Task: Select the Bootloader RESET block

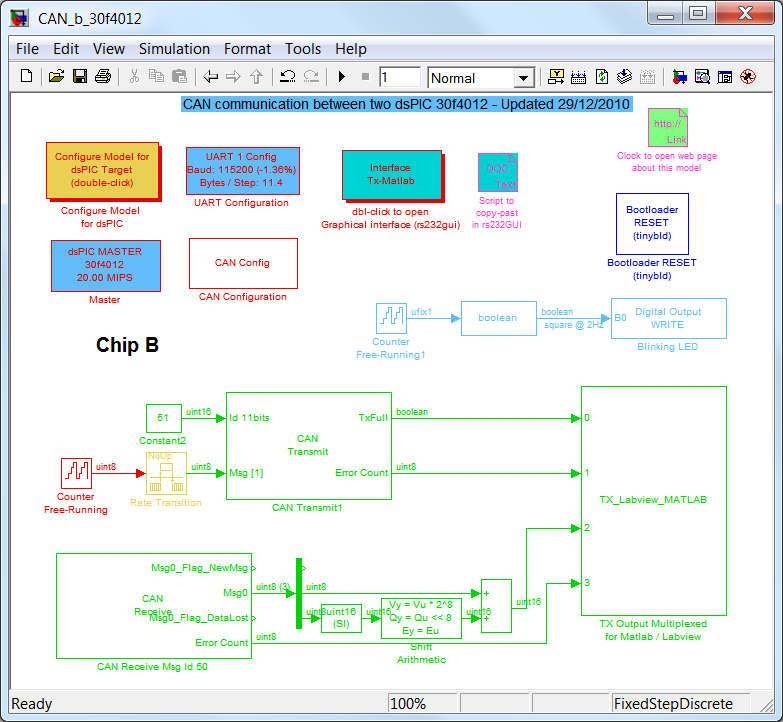Action: click(652, 224)
